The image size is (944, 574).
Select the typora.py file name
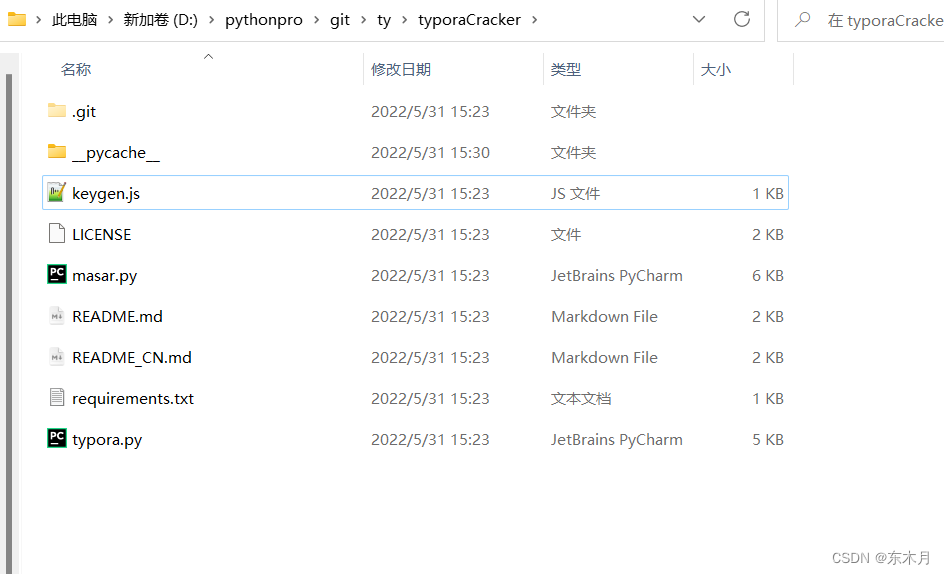[x=107, y=439]
